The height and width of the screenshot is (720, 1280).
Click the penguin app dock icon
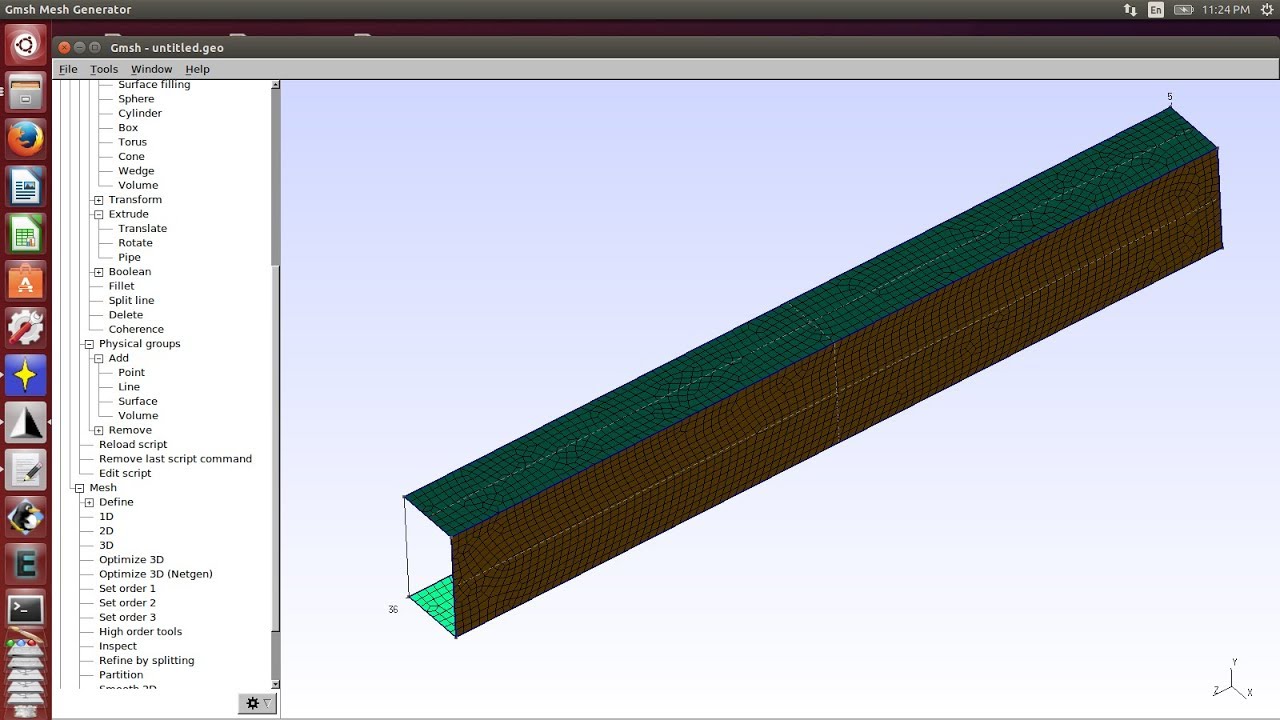tap(25, 518)
